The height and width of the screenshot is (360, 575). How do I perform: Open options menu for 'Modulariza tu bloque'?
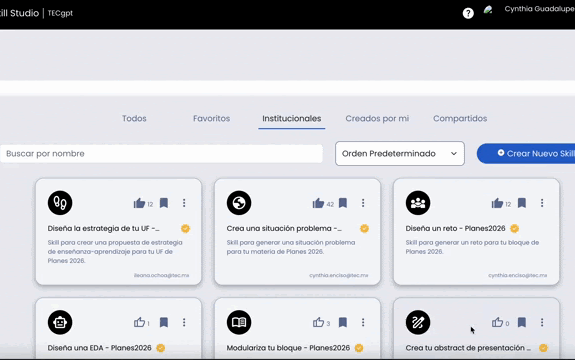click(363, 322)
